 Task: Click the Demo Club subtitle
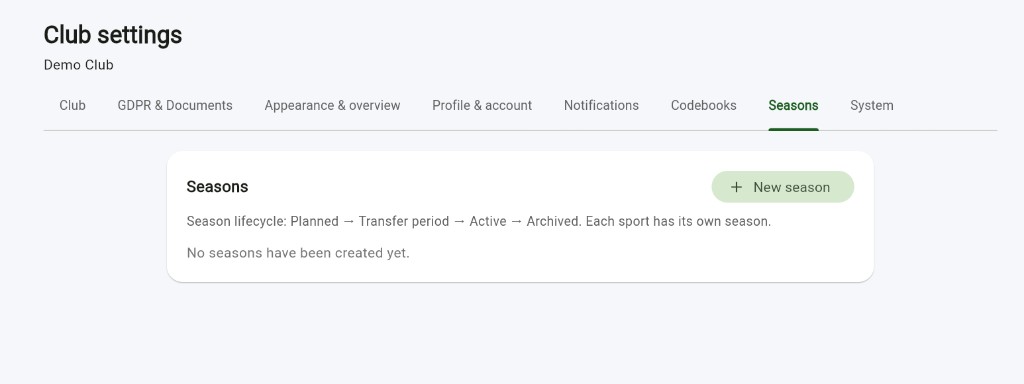[78, 65]
